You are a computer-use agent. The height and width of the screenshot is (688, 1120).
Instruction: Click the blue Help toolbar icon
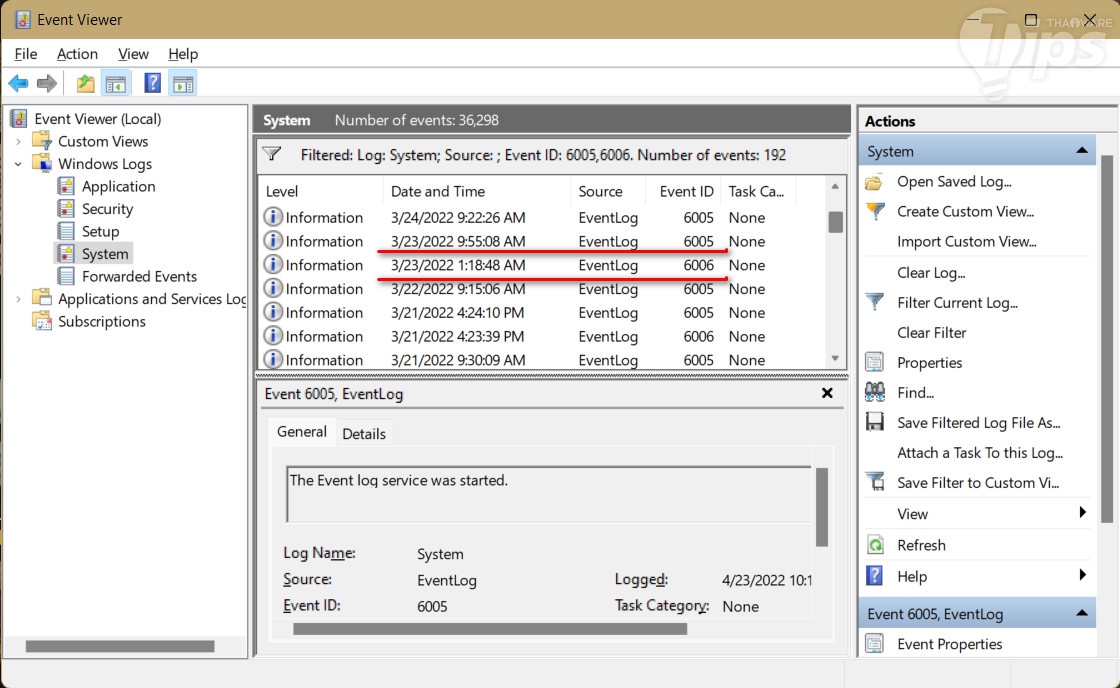click(x=152, y=83)
